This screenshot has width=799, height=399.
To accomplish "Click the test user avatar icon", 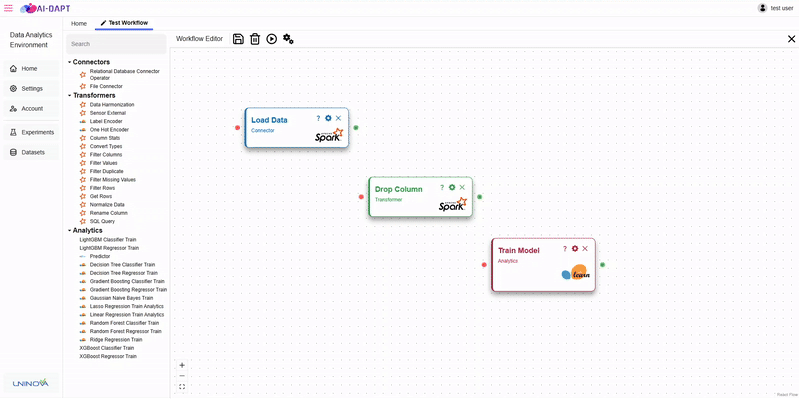I will coord(762,8).
